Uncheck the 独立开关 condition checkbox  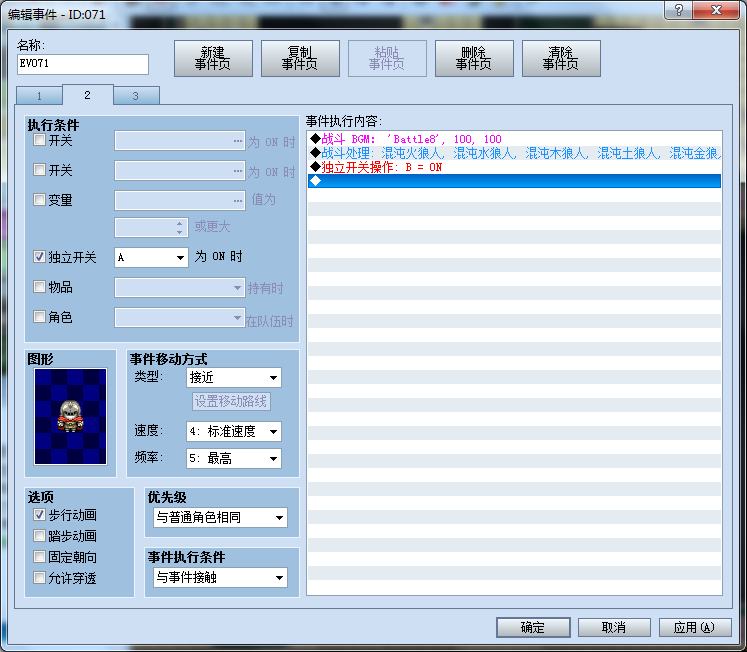(39, 257)
